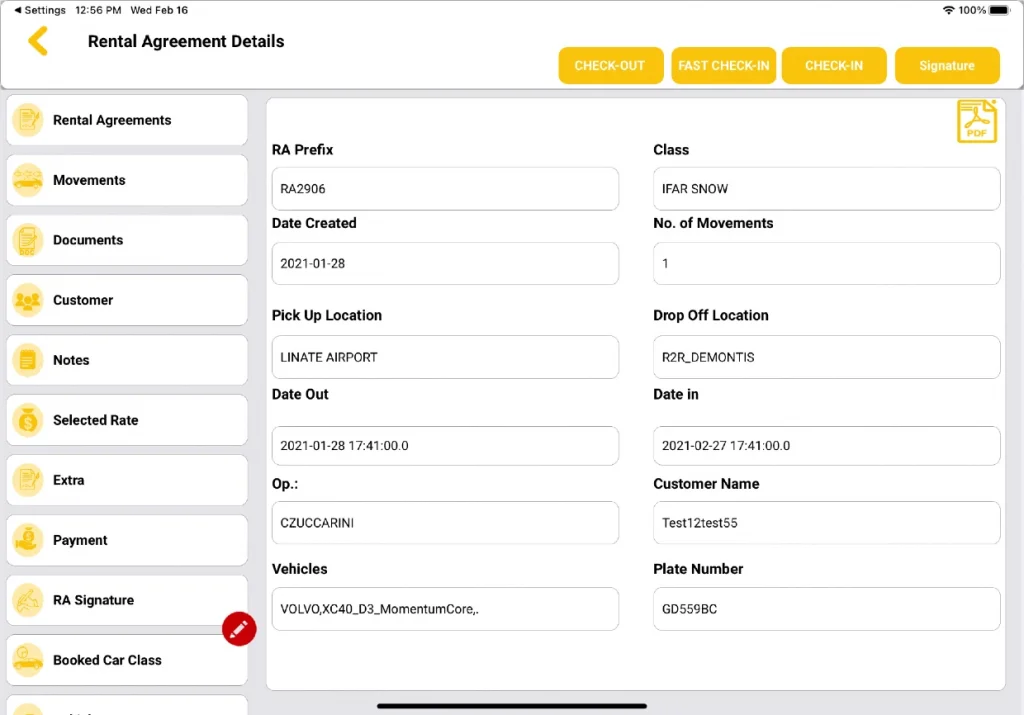Click the FAST CHECK-IN button

pyautogui.click(x=723, y=65)
